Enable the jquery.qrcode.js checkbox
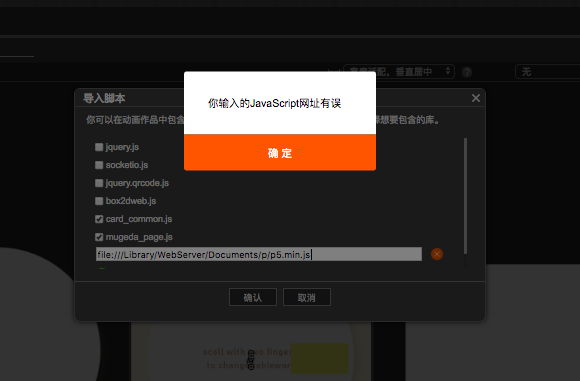Viewport: 580px width, 381px height. click(x=99, y=183)
